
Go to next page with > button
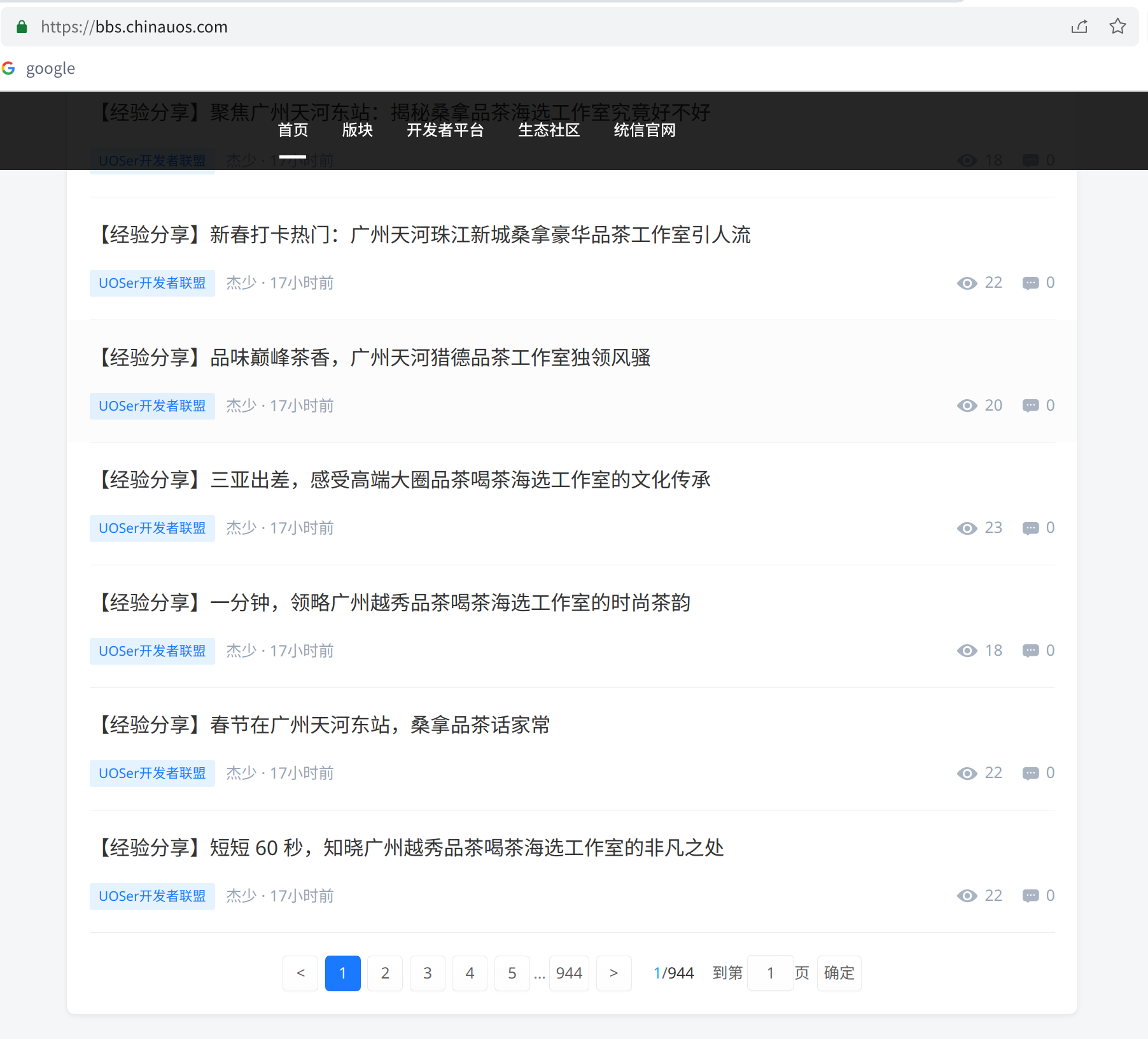click(x=614, y=973)
